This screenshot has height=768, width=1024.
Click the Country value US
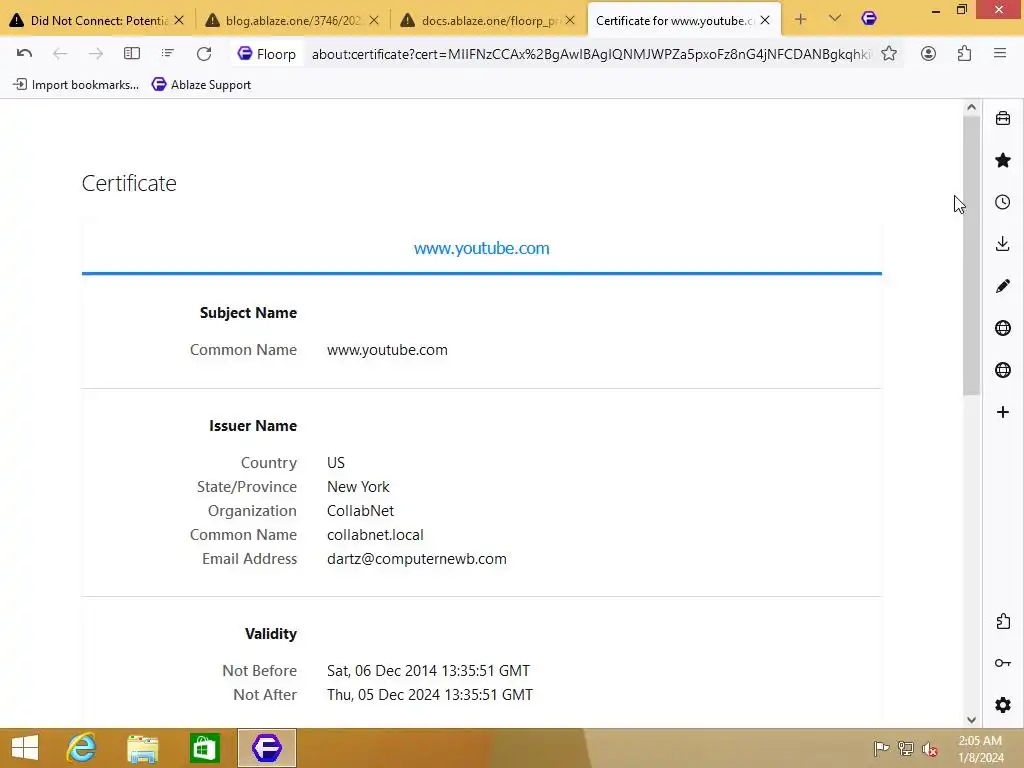pos(336,462)
